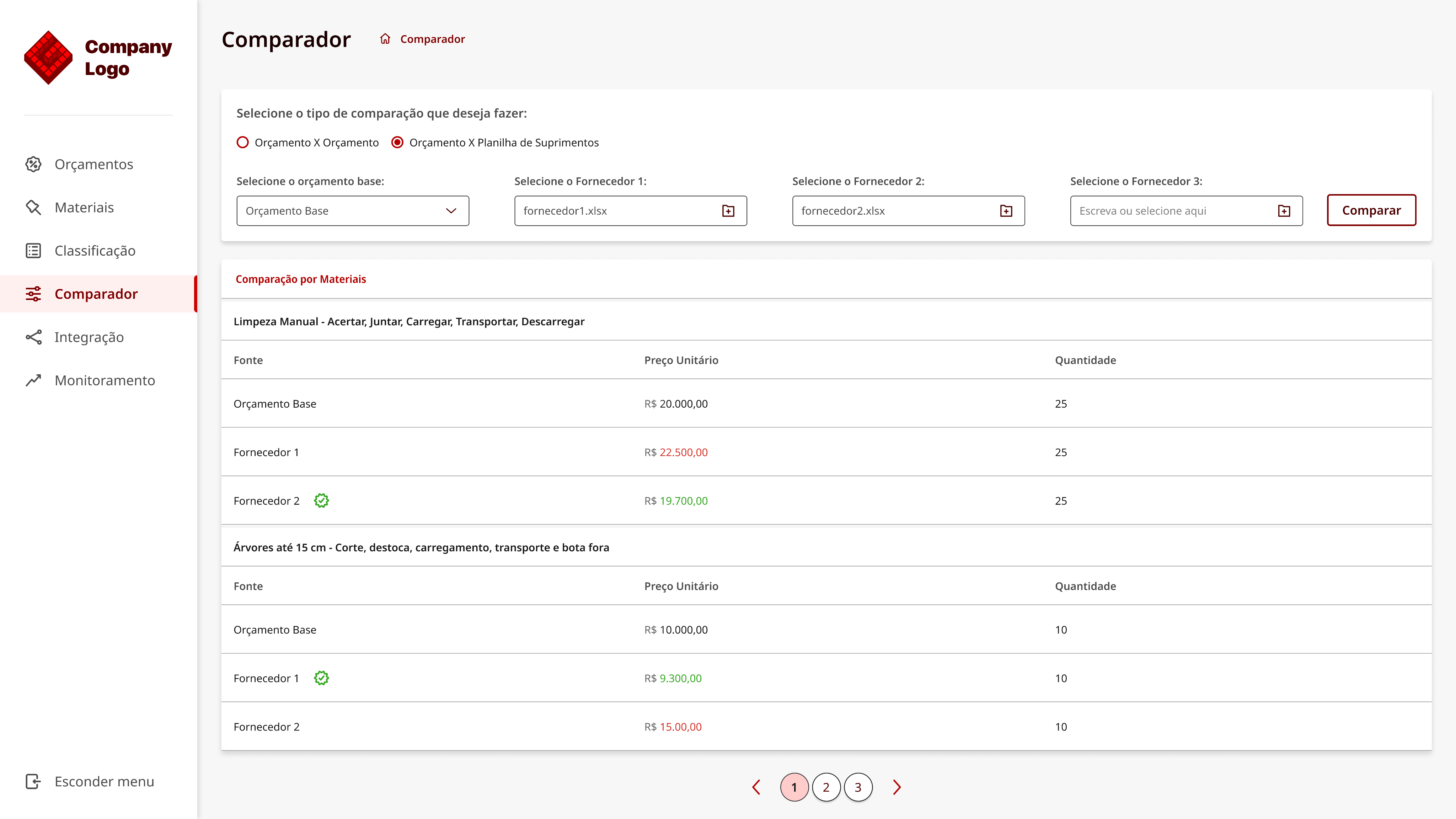Go to page 2 in pagination
This screenshot has width=1456, height=819.
point(826,787)
